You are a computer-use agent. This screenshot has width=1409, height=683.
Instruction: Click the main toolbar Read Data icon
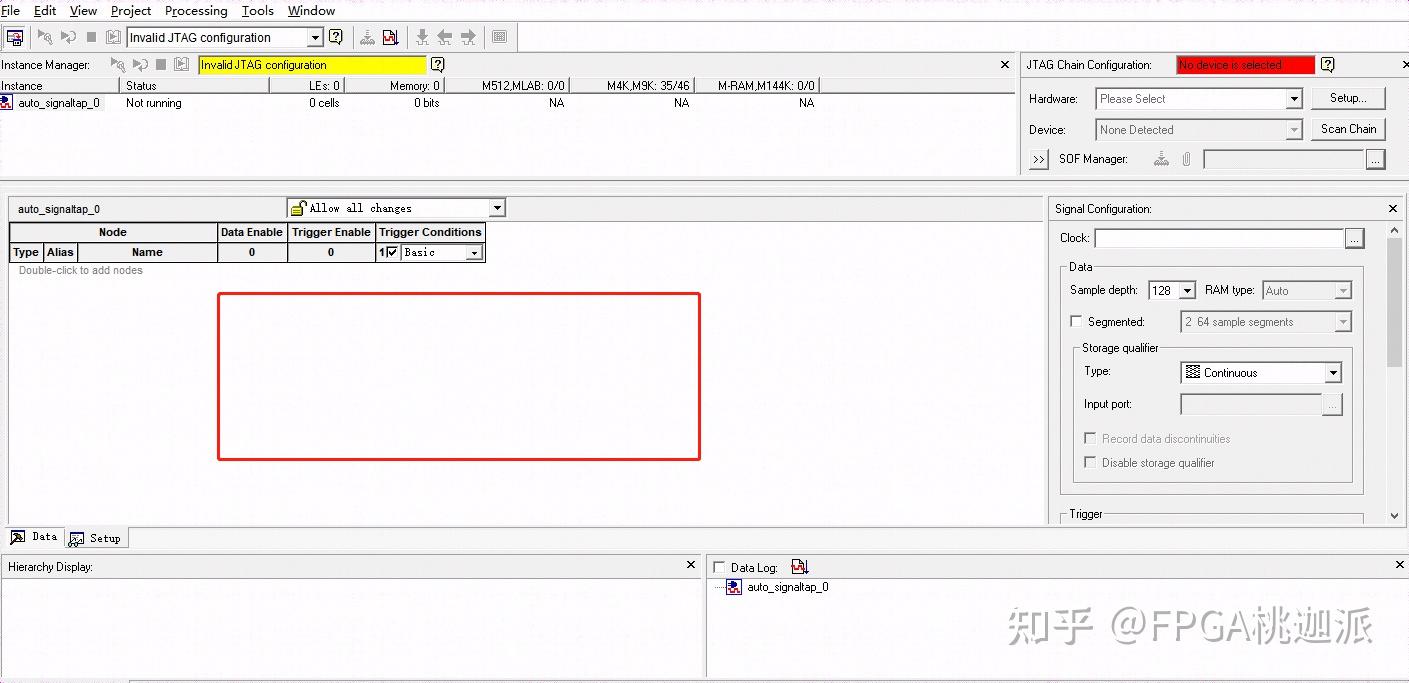click(x=113, y=38)
